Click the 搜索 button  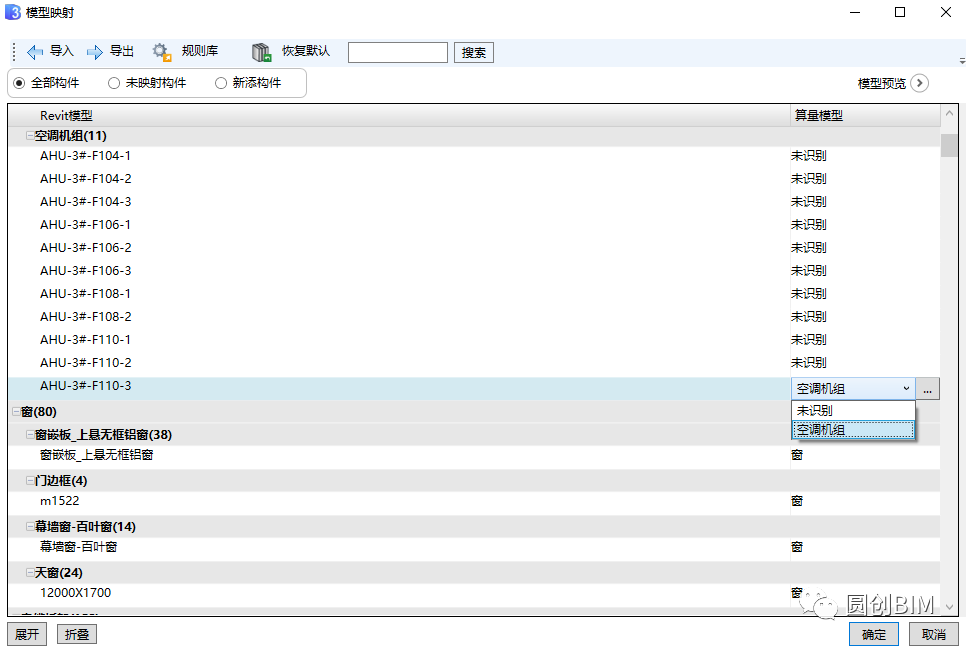point(474,52)
